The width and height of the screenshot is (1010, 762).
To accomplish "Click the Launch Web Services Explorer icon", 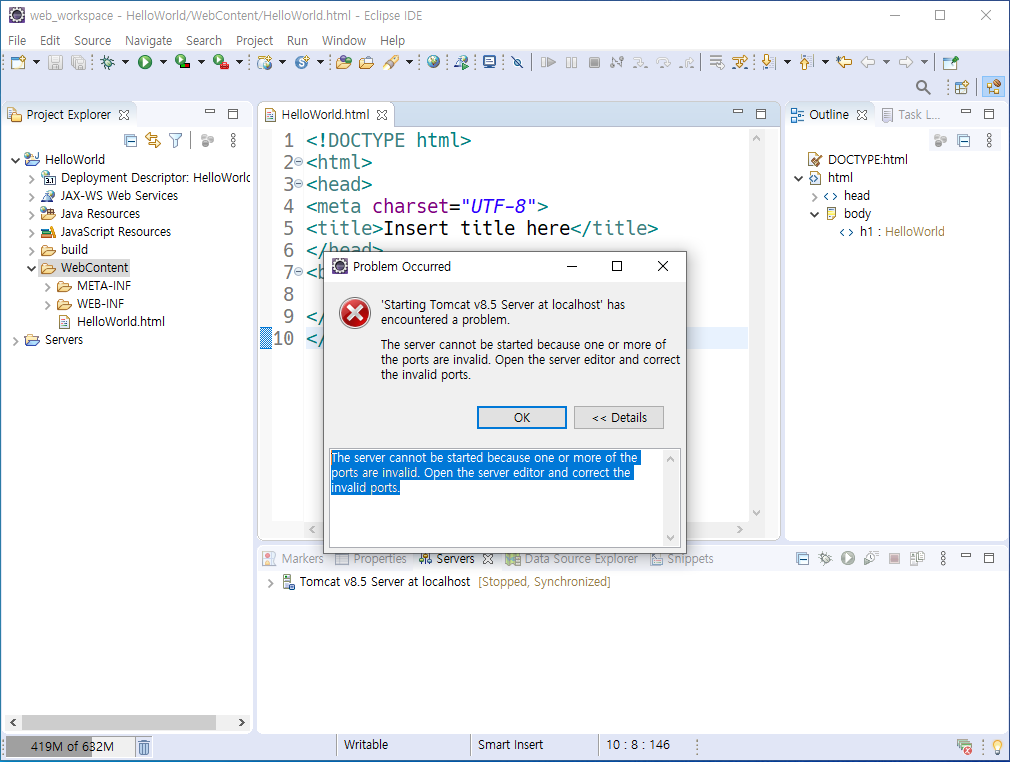I will click(x=462, y=62).
